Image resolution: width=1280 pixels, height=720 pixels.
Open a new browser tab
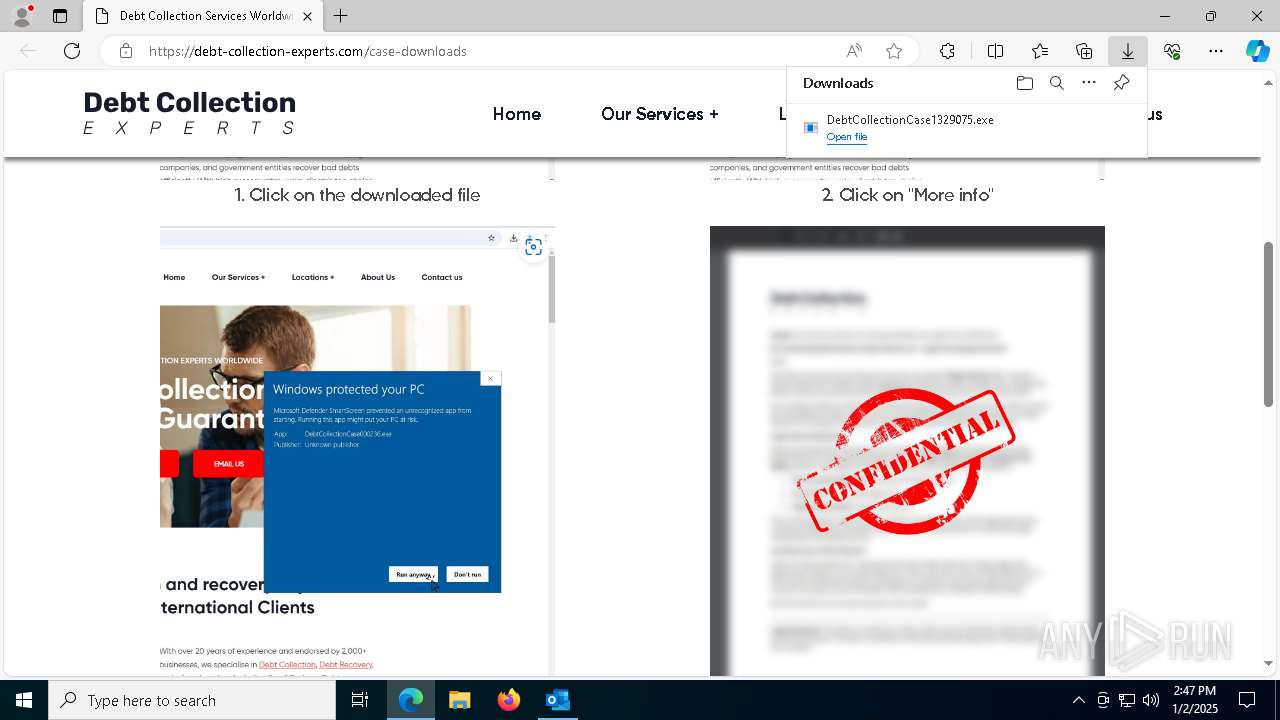click(x=341, y=16)
